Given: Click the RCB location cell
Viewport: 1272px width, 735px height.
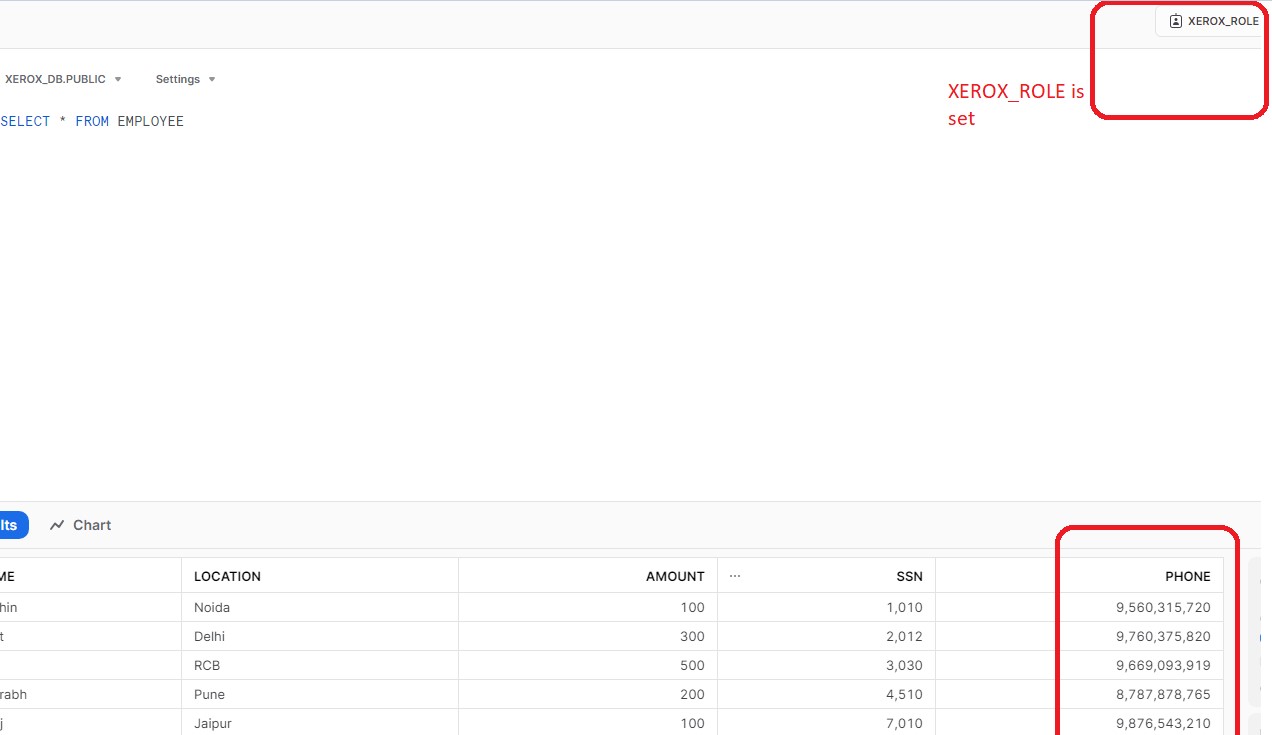Looking at the screenshot, I should click(207, 665).
